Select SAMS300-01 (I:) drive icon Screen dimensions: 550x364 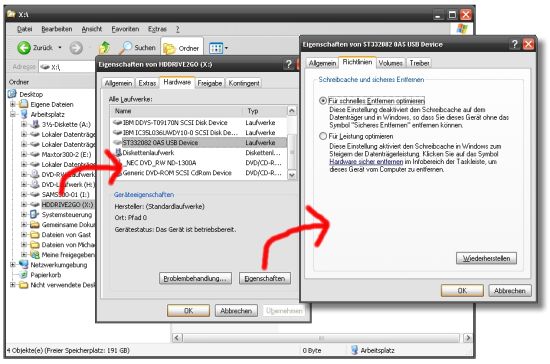click(x=35, y=194)
